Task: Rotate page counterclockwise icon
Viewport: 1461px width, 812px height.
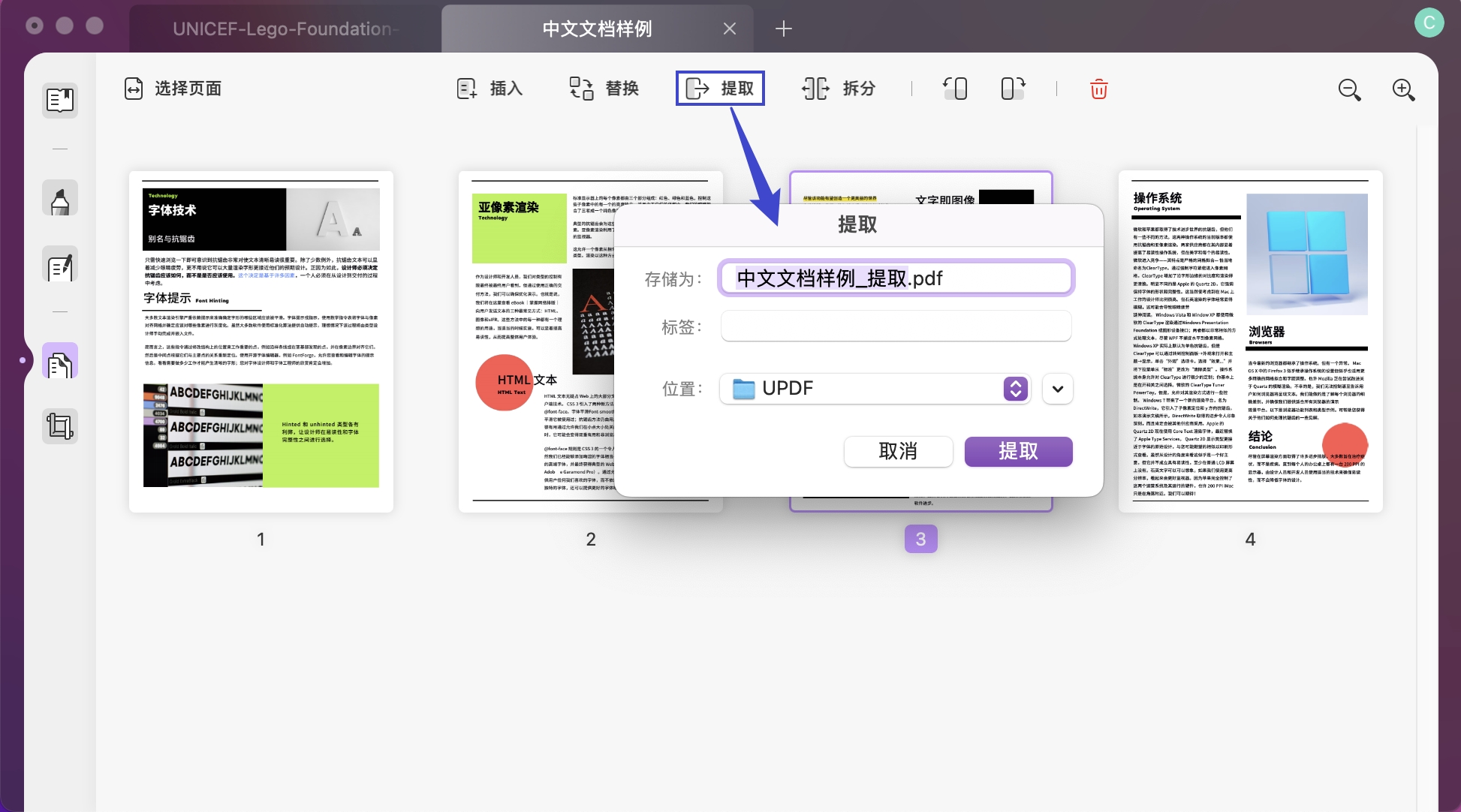Action: click(x=955, y=89)
